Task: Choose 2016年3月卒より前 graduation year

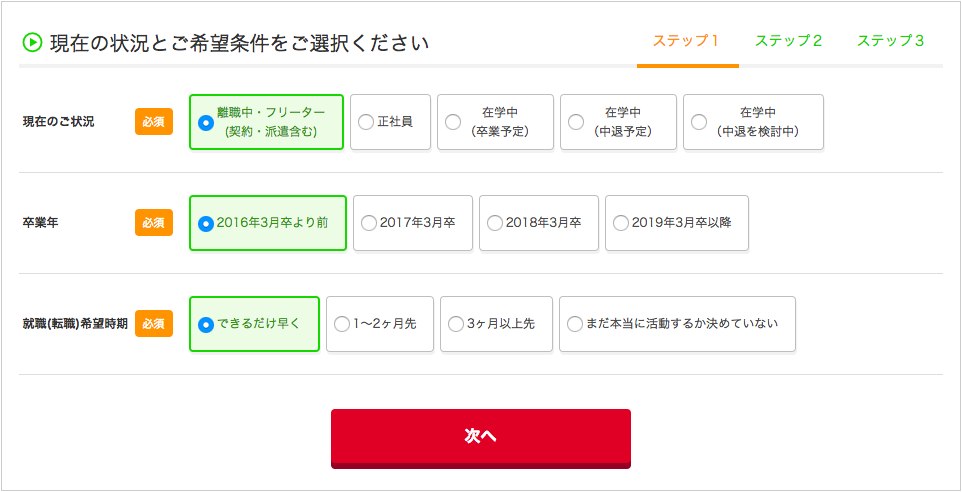Action: point(268,223)
